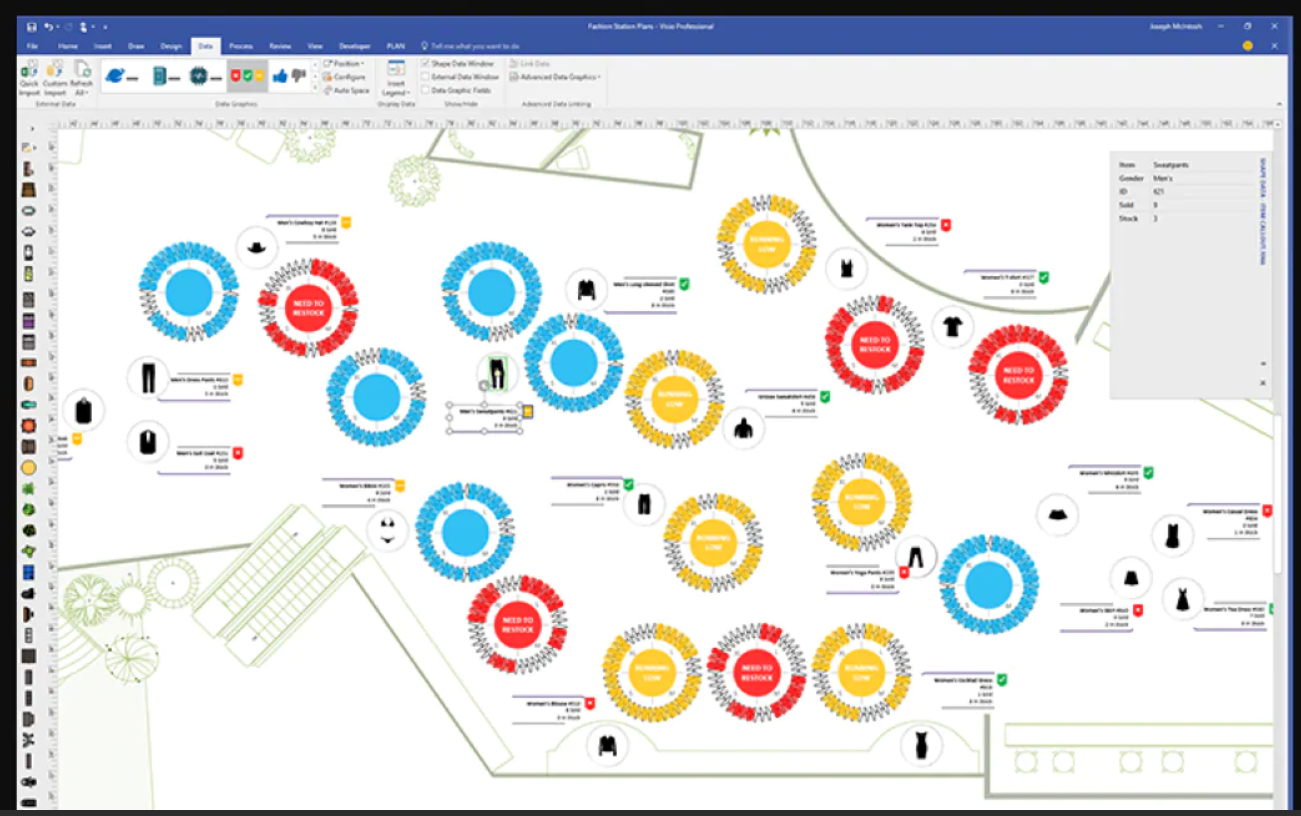Switch to the Review tab
The image size is (1301, 816).
280,46
